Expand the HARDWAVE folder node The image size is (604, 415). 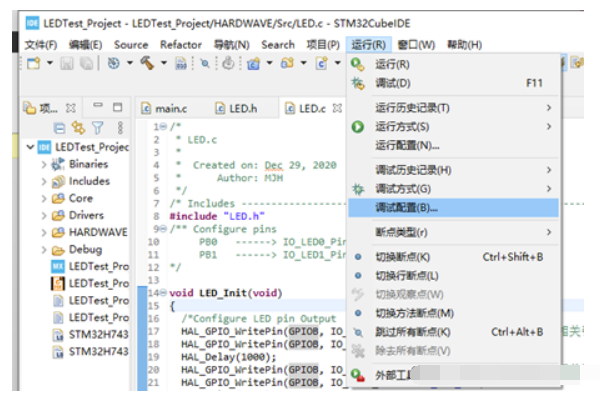44,232
